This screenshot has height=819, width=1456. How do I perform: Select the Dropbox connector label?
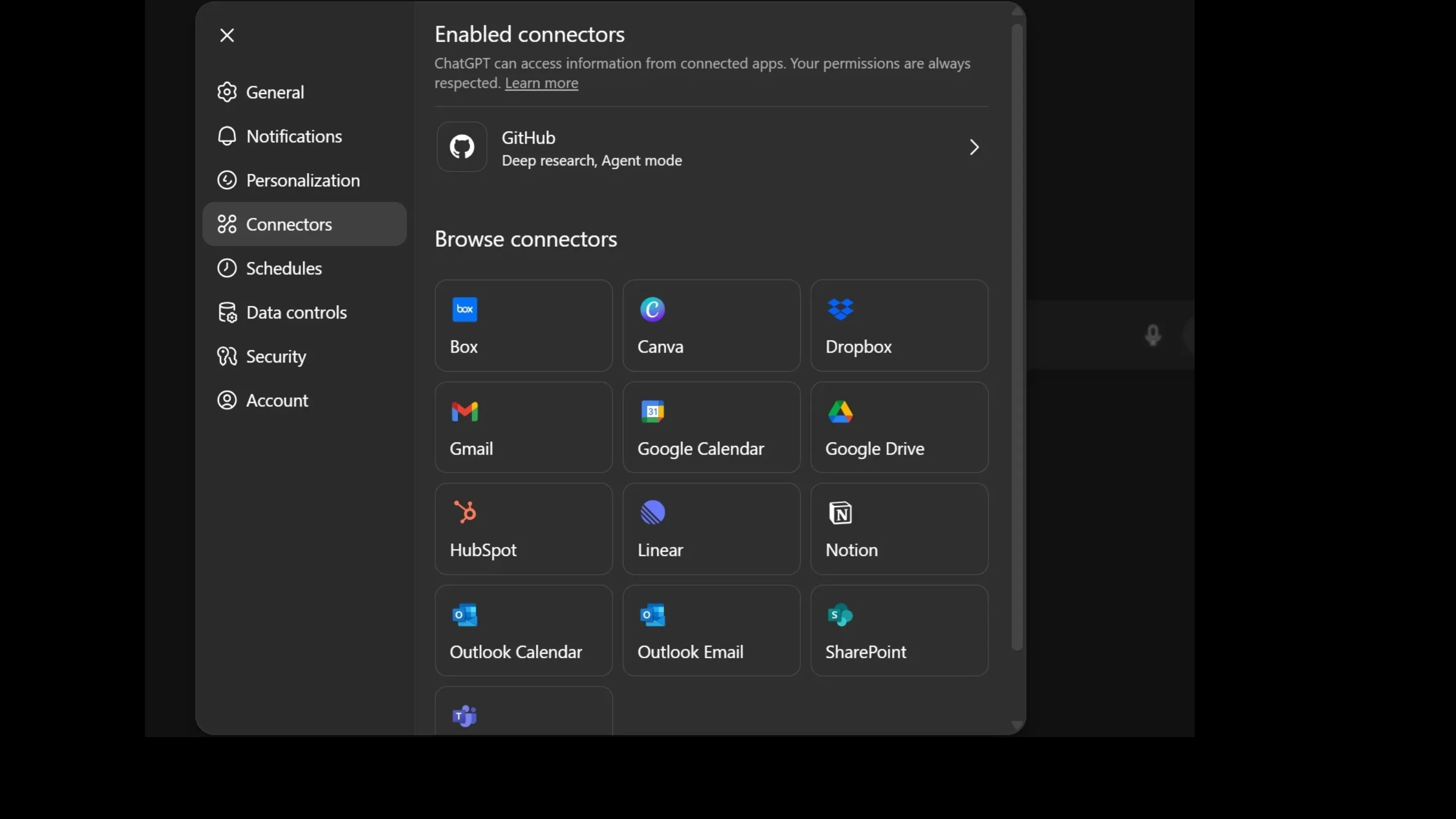click(x=858, y=347)
